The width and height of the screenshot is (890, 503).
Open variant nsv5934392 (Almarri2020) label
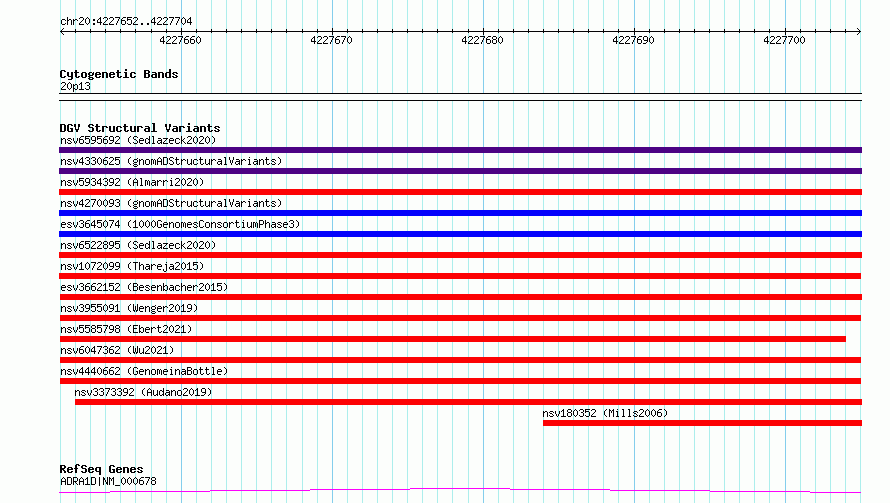132,182
